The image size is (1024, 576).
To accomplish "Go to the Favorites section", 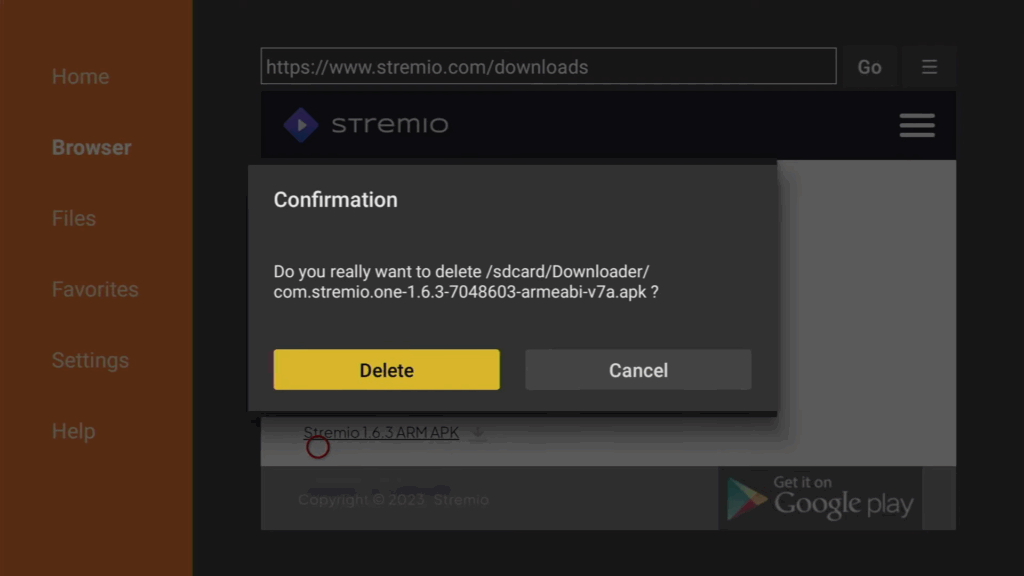I will coord(95,289).
